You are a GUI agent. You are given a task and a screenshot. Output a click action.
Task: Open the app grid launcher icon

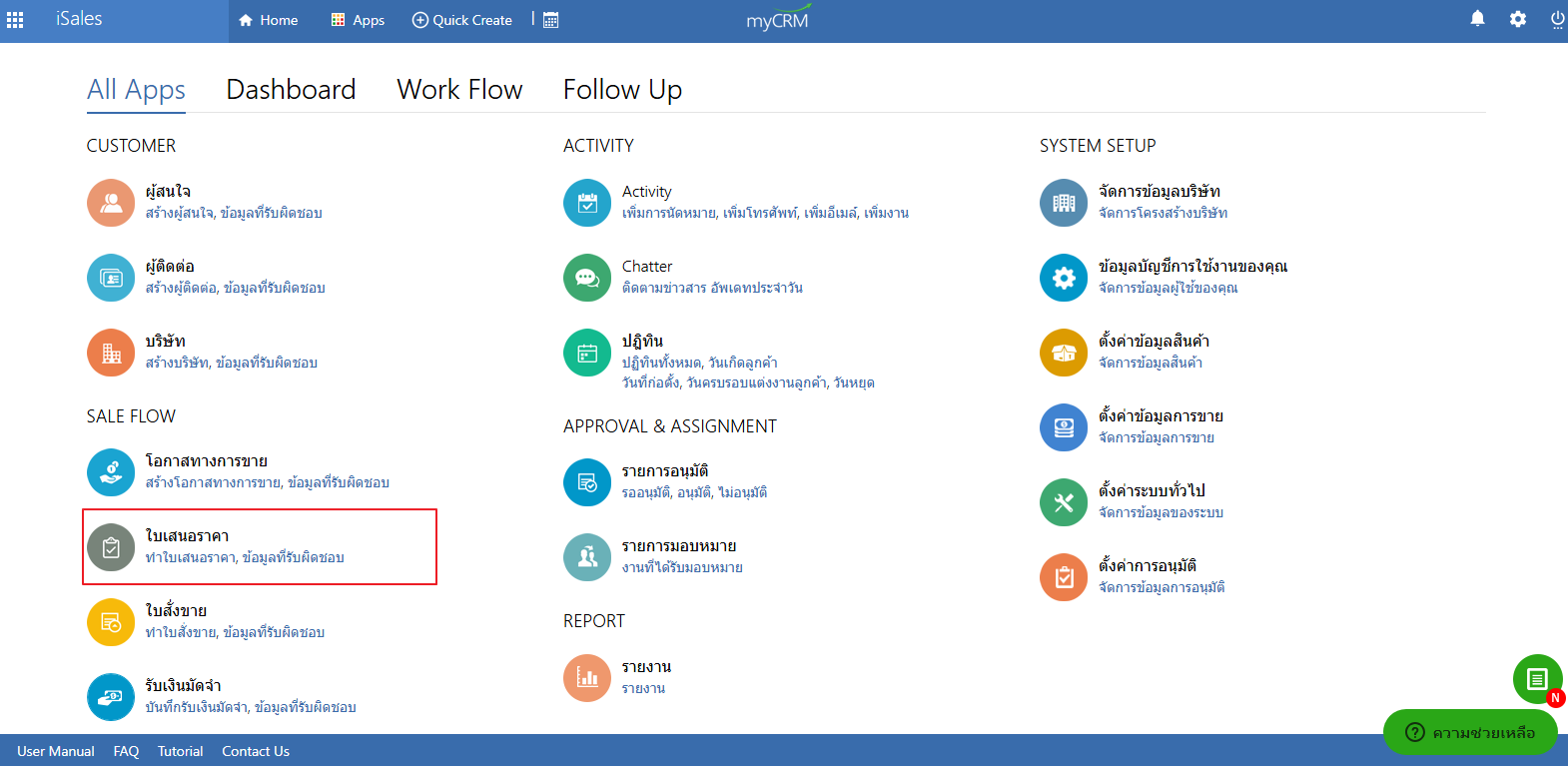point(15,19)
